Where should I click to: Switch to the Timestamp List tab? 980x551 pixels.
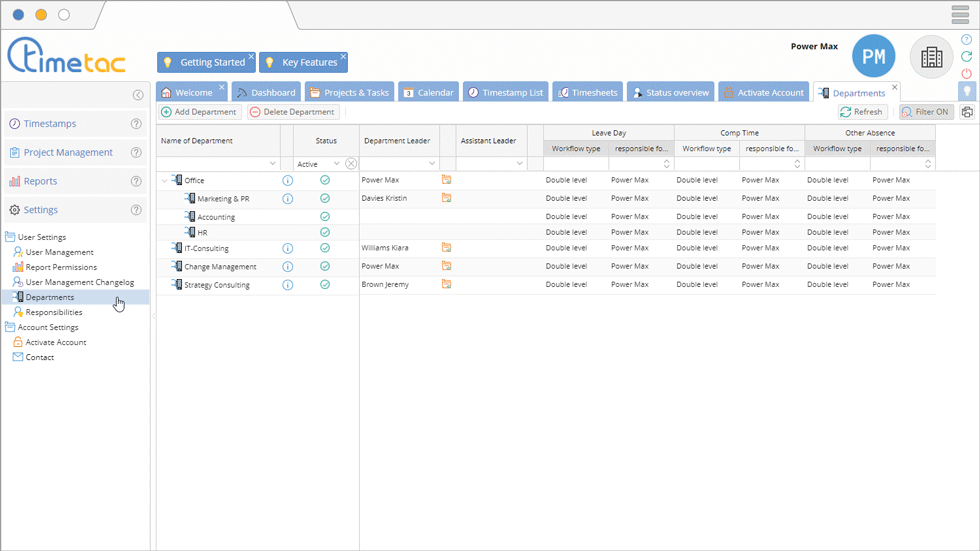pyautogui.click(x=506, y=92)
